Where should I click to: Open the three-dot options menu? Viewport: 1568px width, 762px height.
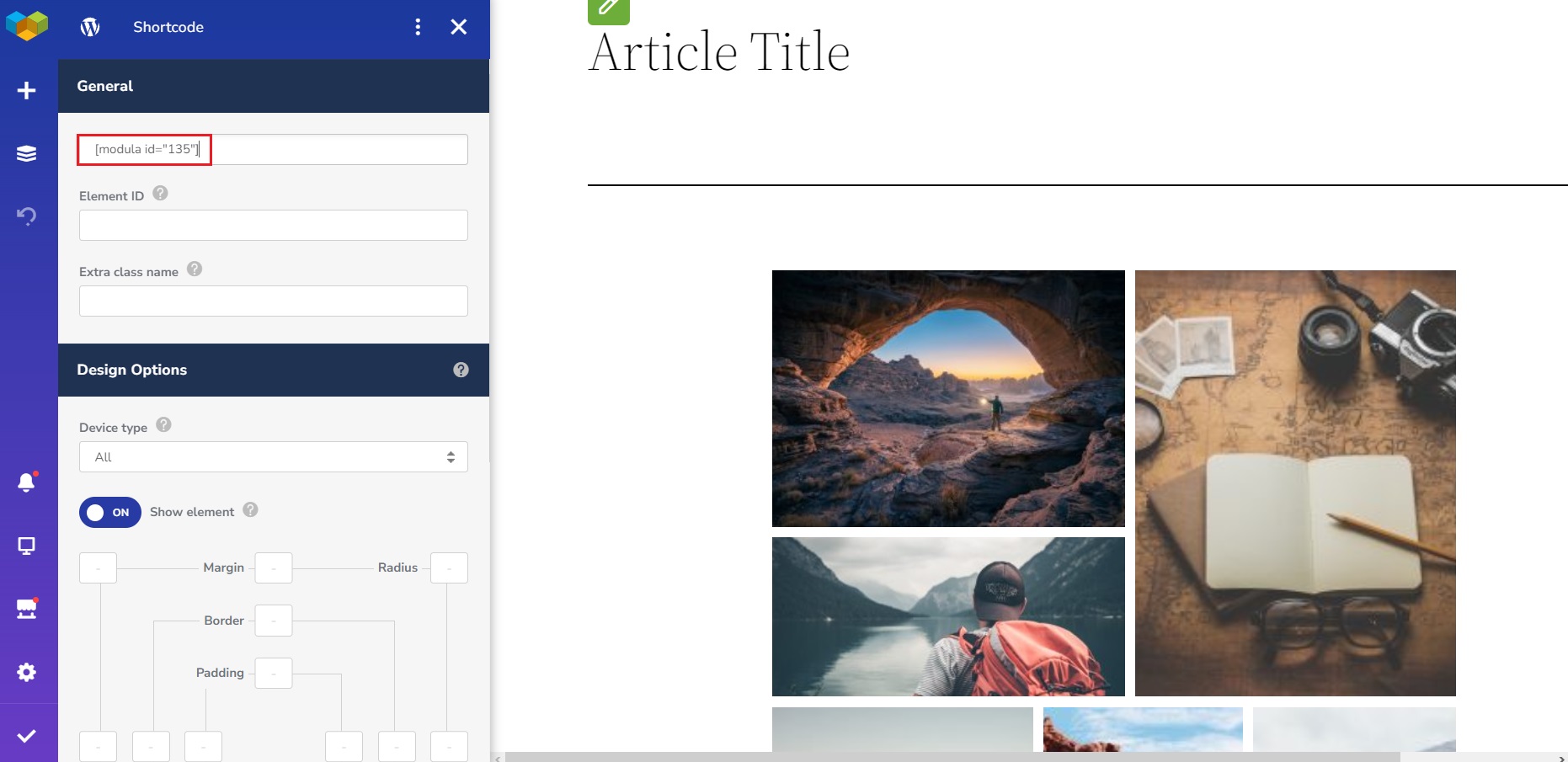418,27
